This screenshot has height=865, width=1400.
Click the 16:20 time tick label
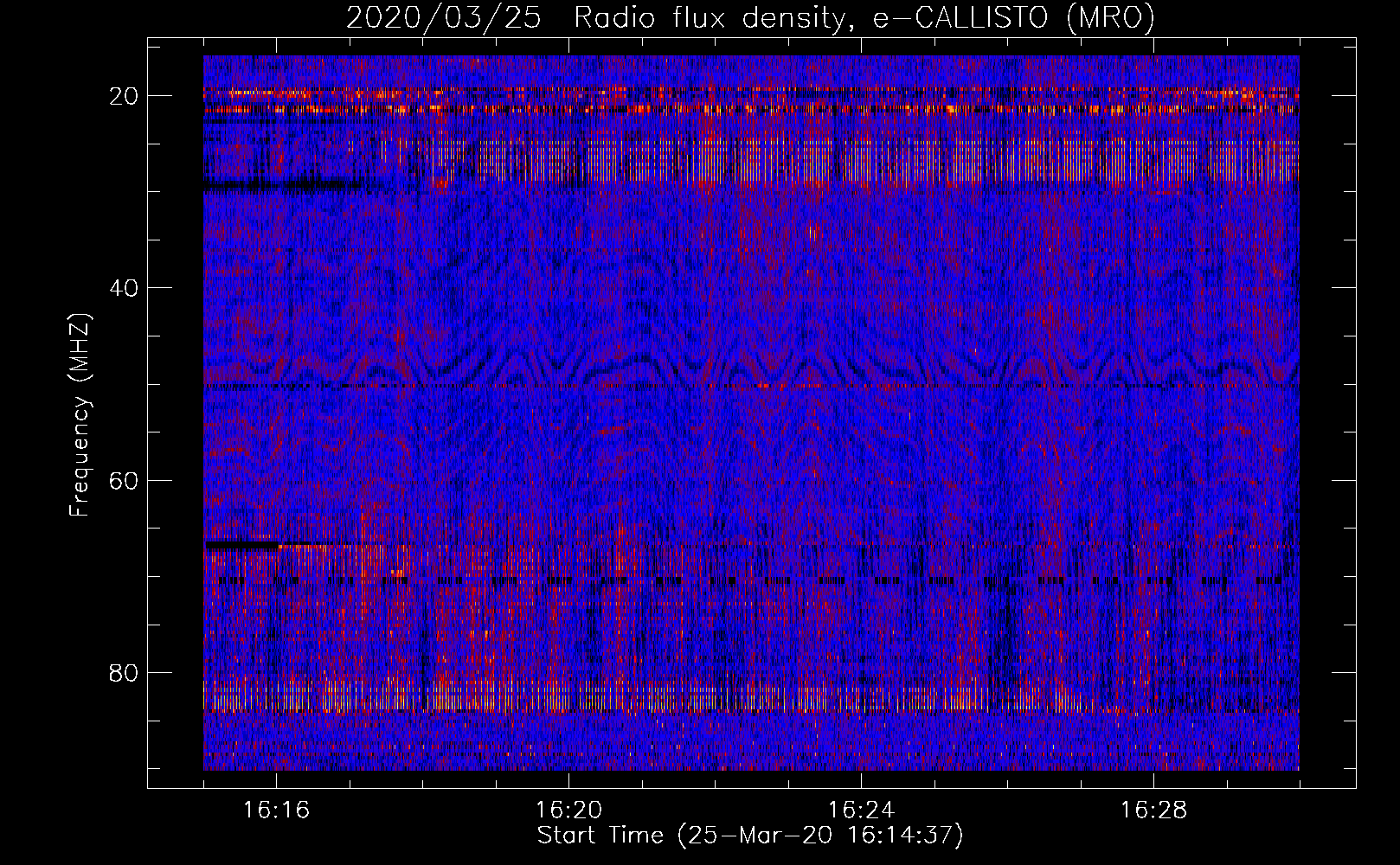568,811
